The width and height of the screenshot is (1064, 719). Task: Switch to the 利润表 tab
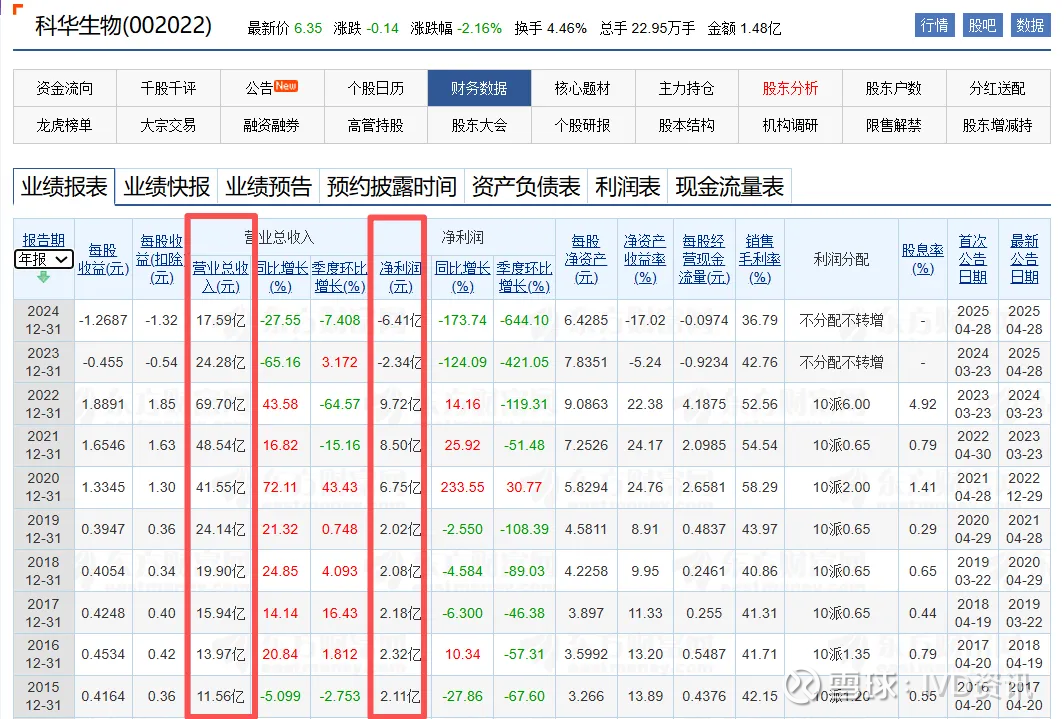628,187
